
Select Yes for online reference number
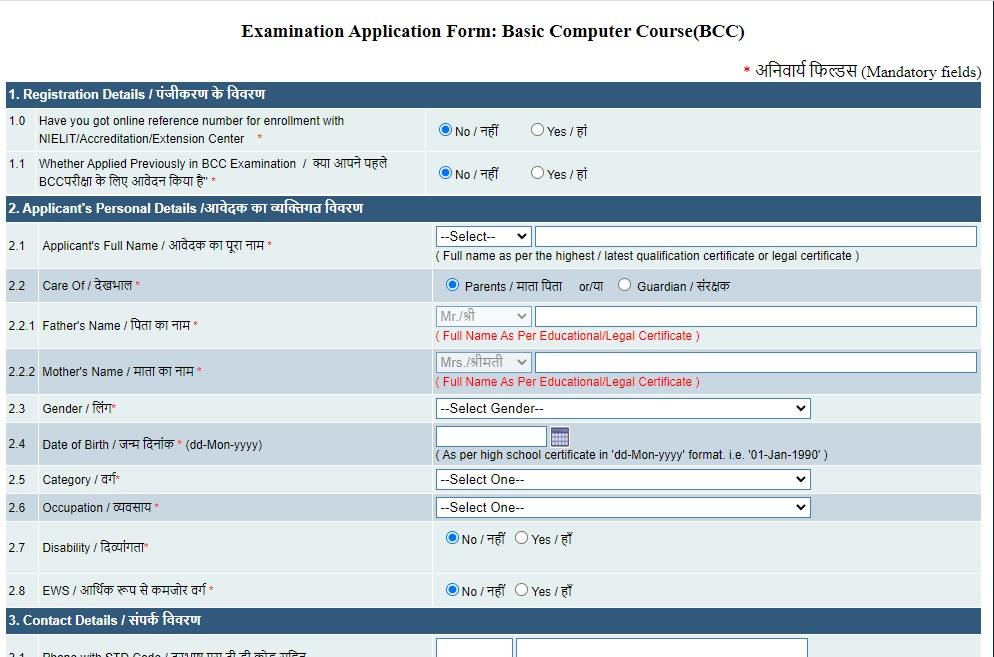pyautogui.click(x=537, y=130)
